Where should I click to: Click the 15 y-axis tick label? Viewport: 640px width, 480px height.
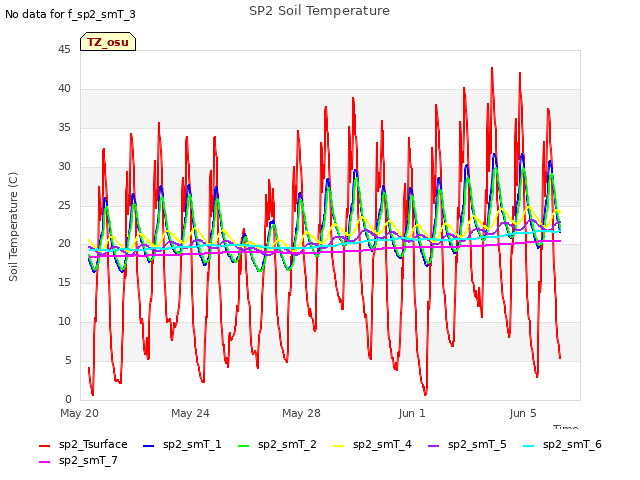(x=64, y=282)
